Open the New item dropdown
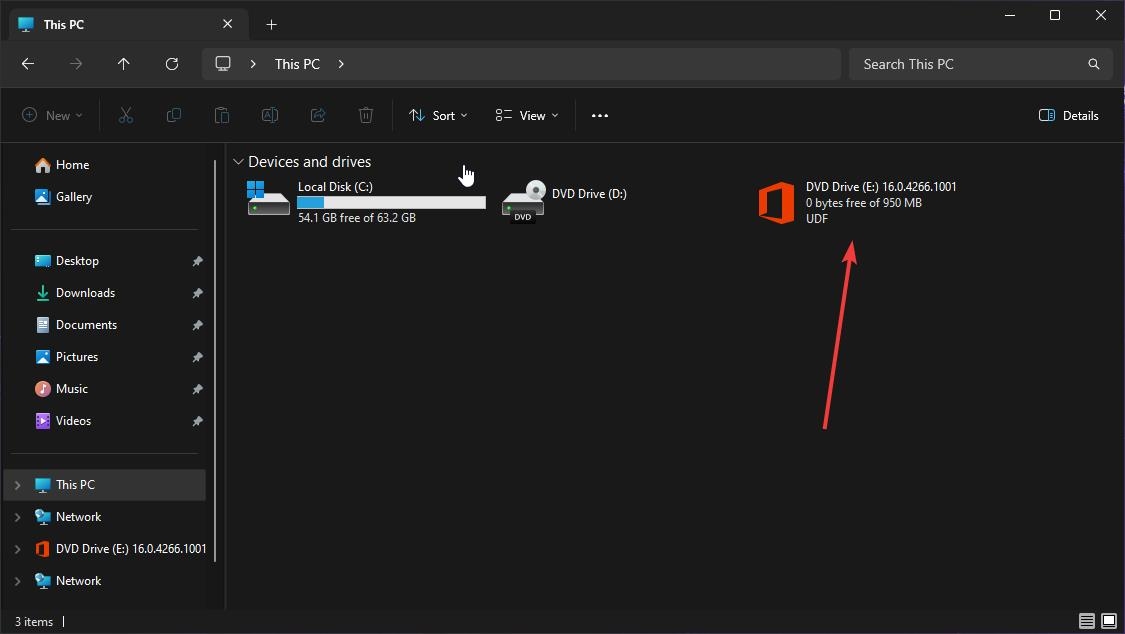This screenshot has width=1125, height=634. [x=52, y=115]
